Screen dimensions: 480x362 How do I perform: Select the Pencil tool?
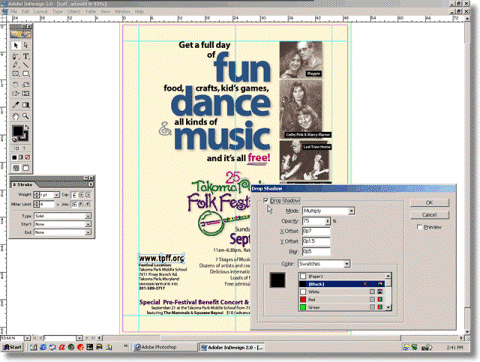16,65
